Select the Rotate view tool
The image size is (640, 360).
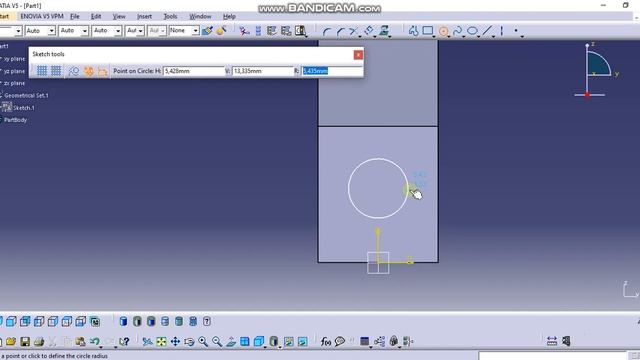[189, 341]
